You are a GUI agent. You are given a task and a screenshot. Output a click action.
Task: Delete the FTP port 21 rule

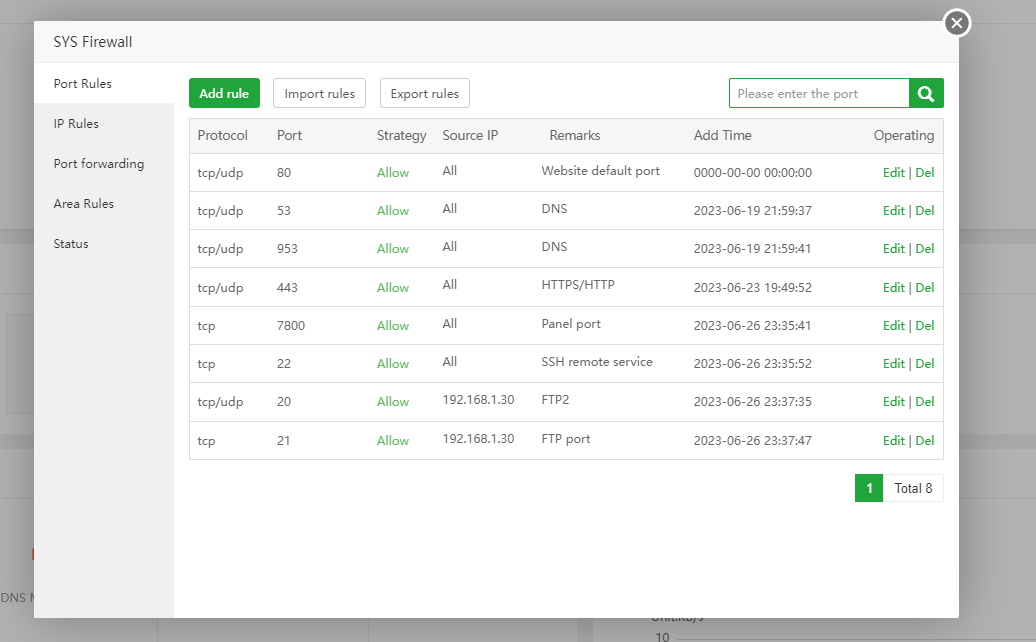point(925,441)
